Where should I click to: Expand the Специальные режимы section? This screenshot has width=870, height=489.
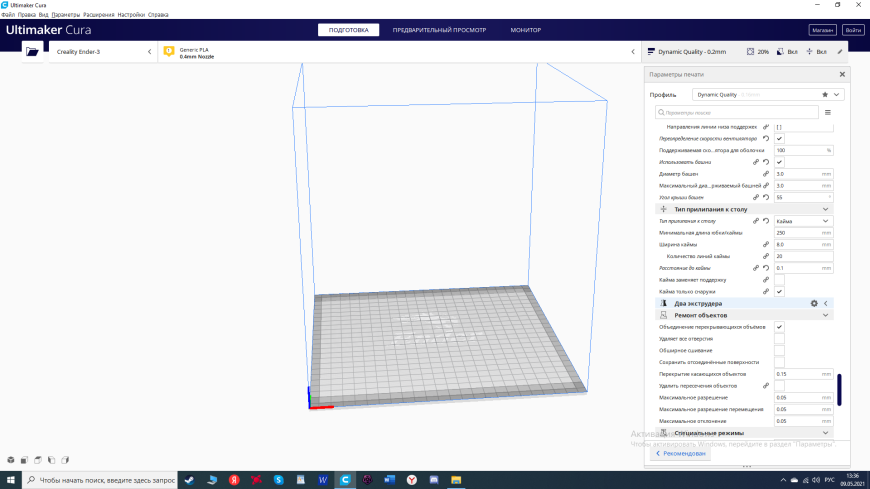[744, 433]
